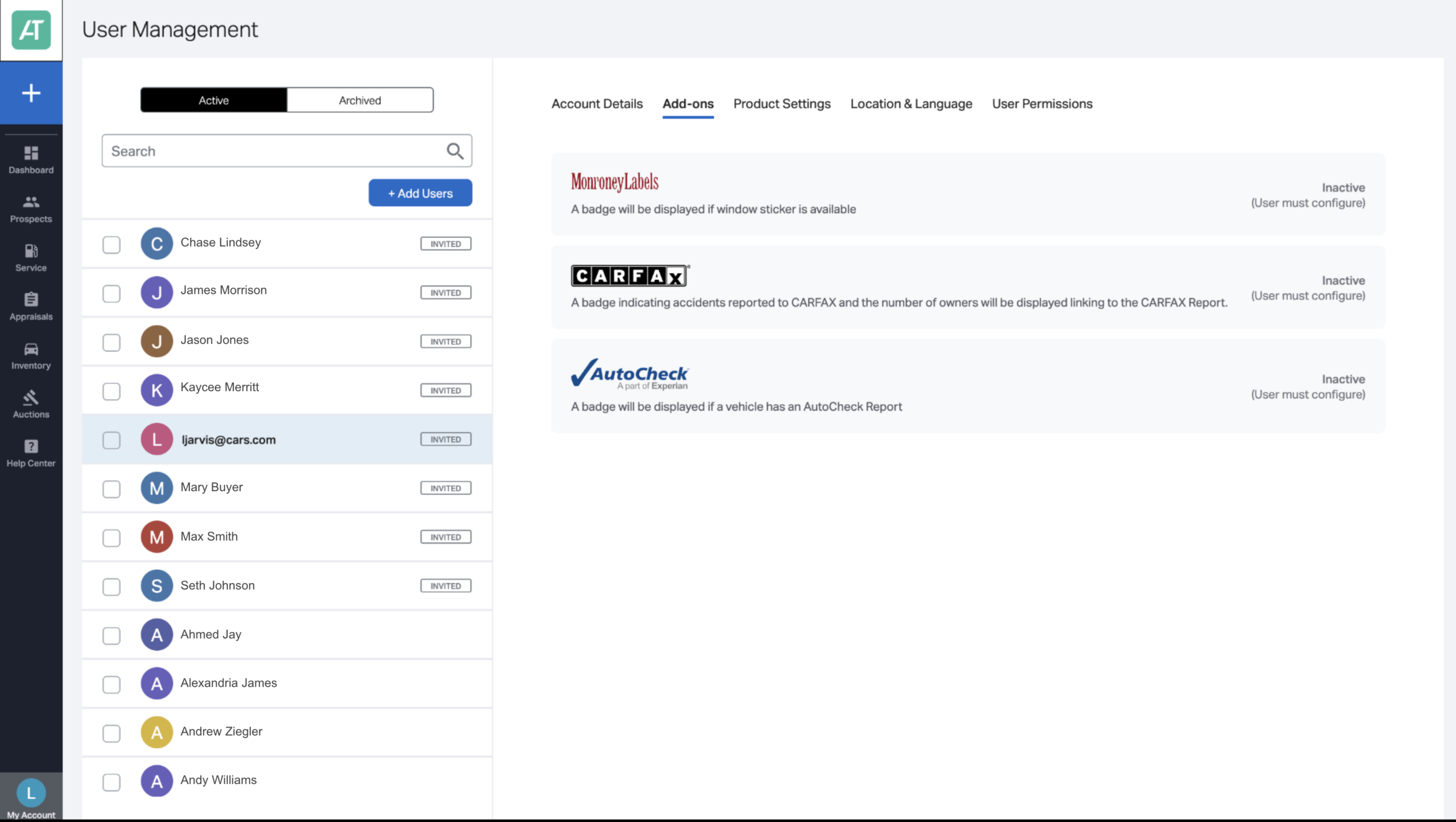Tick Alexandria James's checkbox
This screenshot has height=822, width=1456.
(111, 685)
